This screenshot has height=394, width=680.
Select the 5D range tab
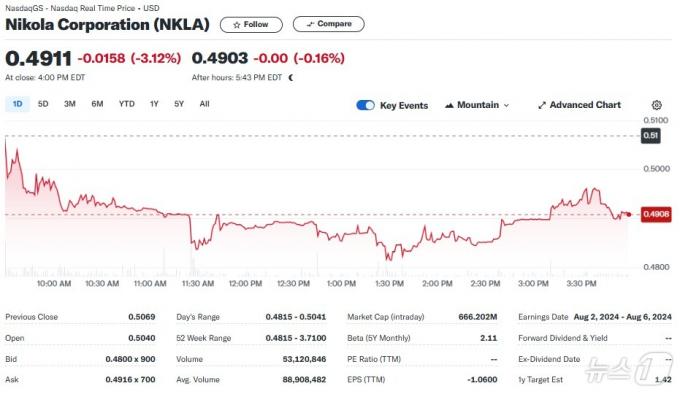click(x=43, y=104)
